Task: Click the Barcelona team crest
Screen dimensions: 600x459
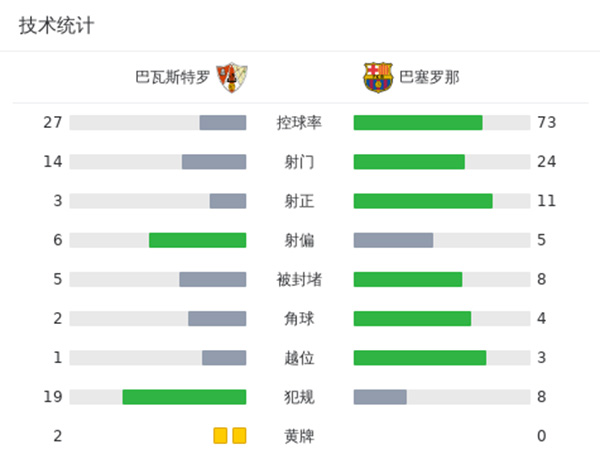Action: (x=378, y=78)
